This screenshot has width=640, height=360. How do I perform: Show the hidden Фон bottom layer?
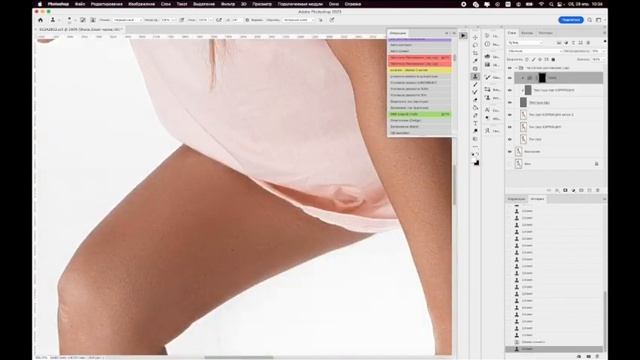click(510, 164)
